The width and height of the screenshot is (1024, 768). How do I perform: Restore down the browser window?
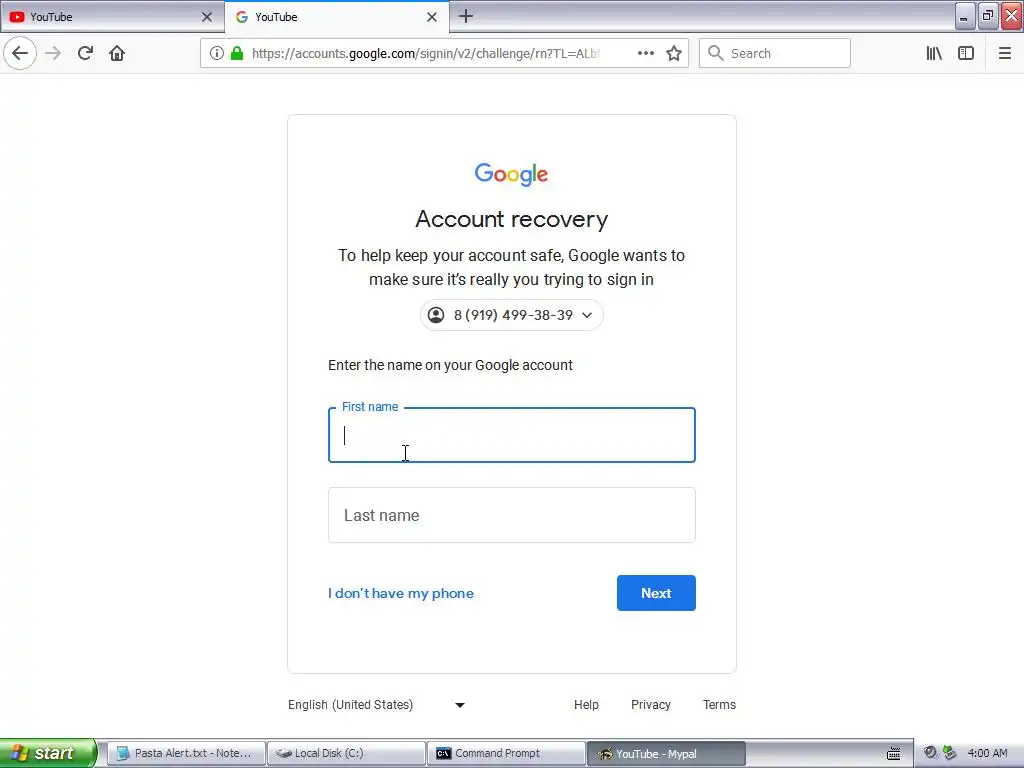(x=987, y=16)
